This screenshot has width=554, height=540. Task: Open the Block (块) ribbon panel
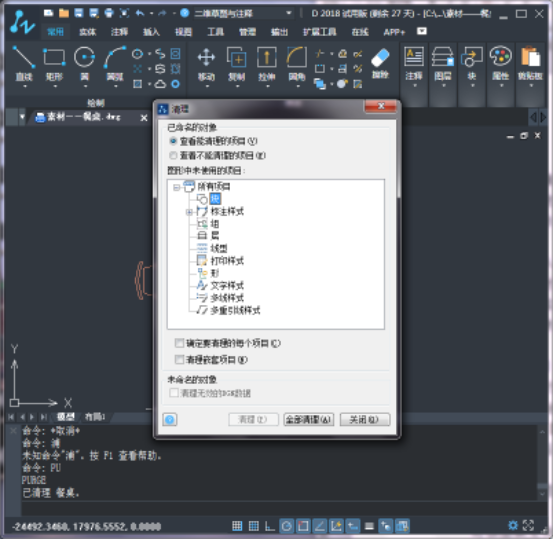click(x=472, y=65)
